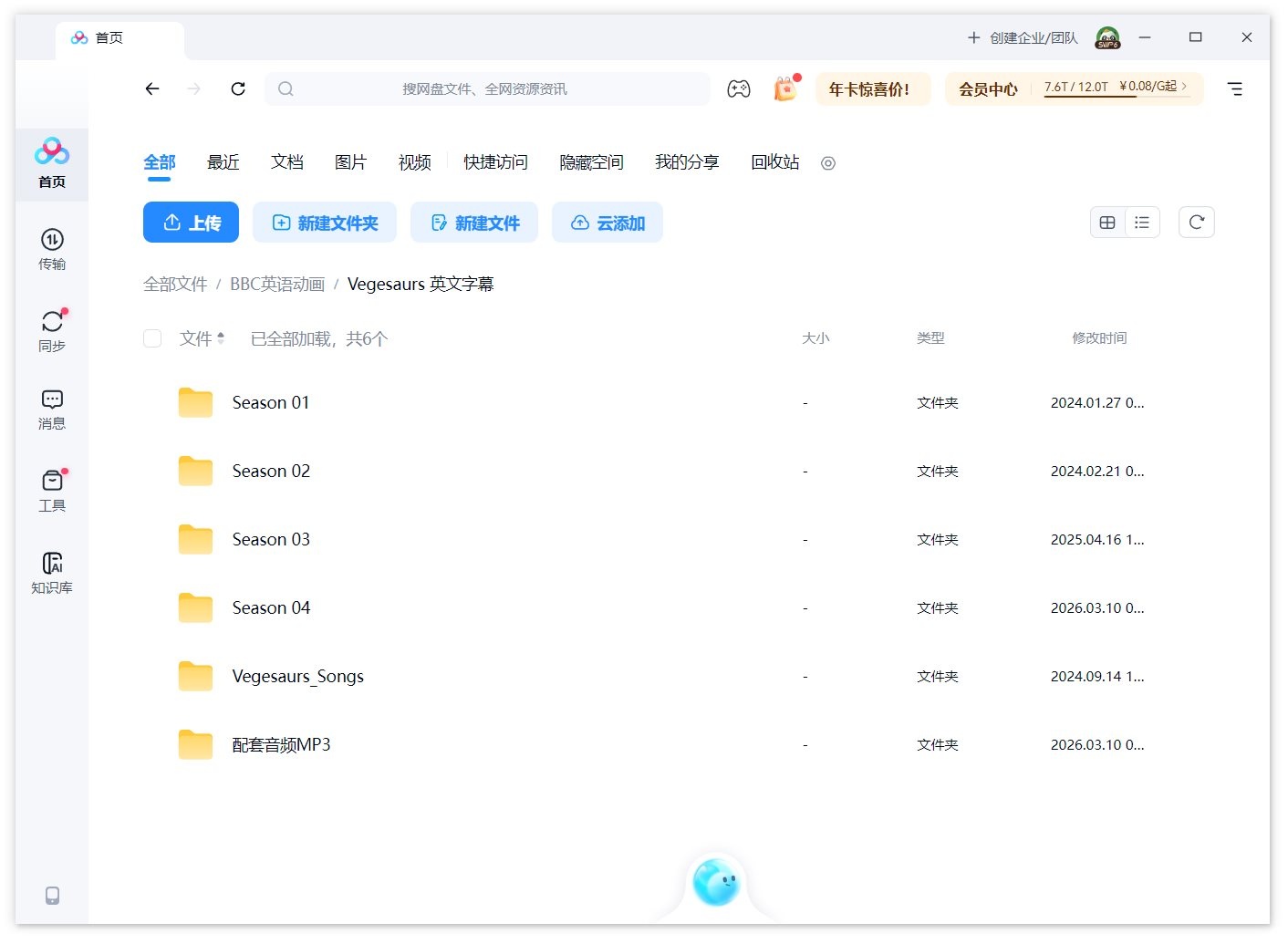
Task: Switch to list view layout
Action: click(1142, 222)
